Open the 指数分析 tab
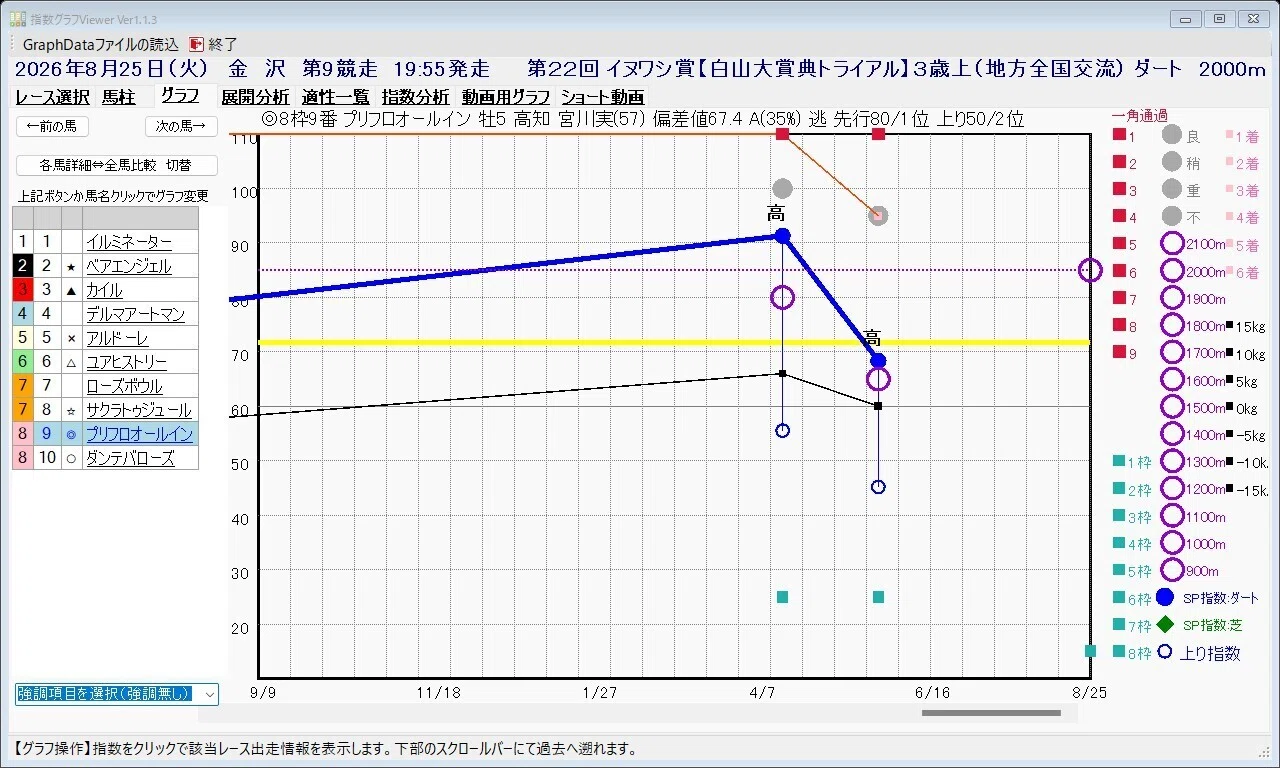1280x768 pixels. pos(416,97)
